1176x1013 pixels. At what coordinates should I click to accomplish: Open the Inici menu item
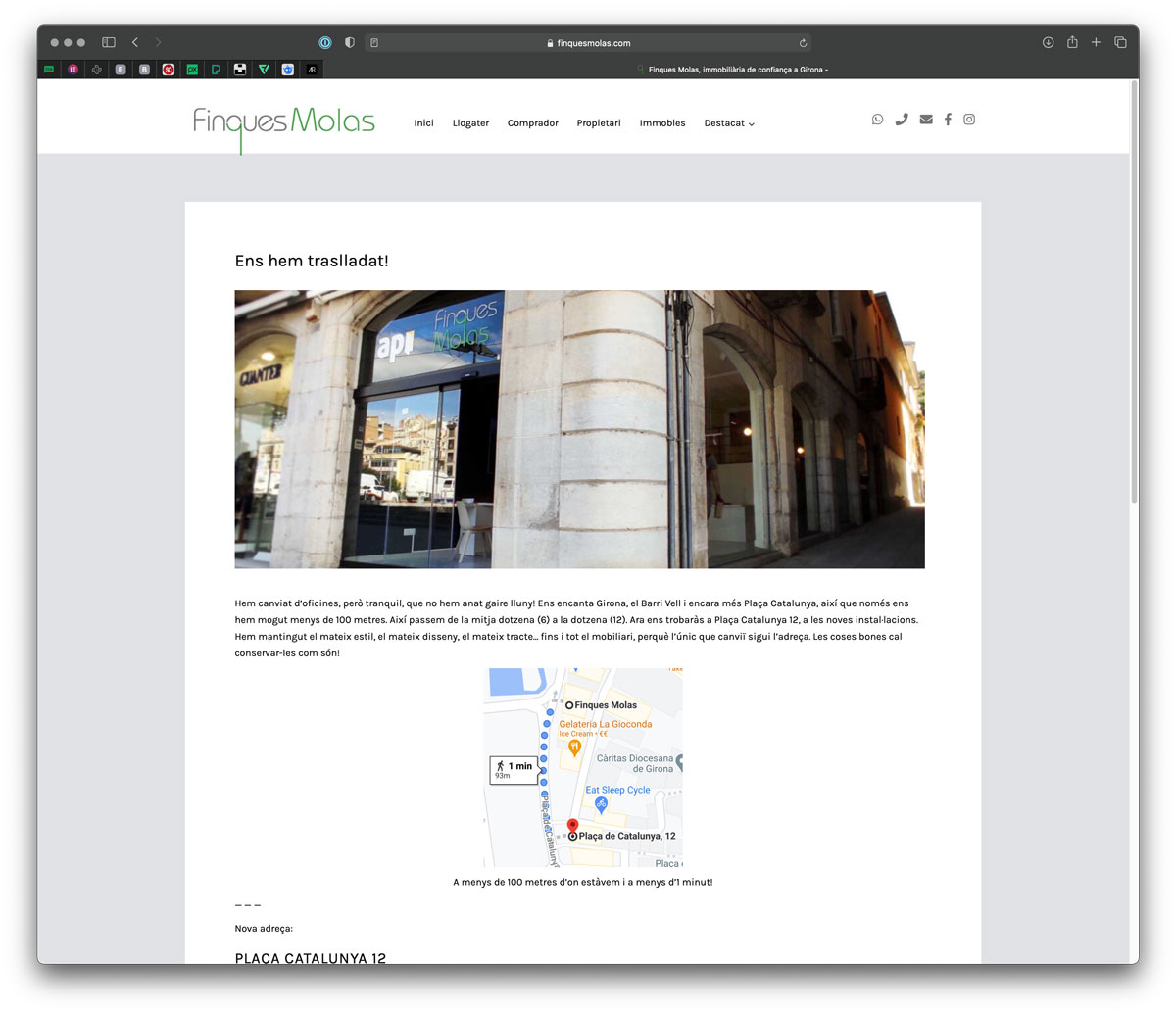coord(423,123)
